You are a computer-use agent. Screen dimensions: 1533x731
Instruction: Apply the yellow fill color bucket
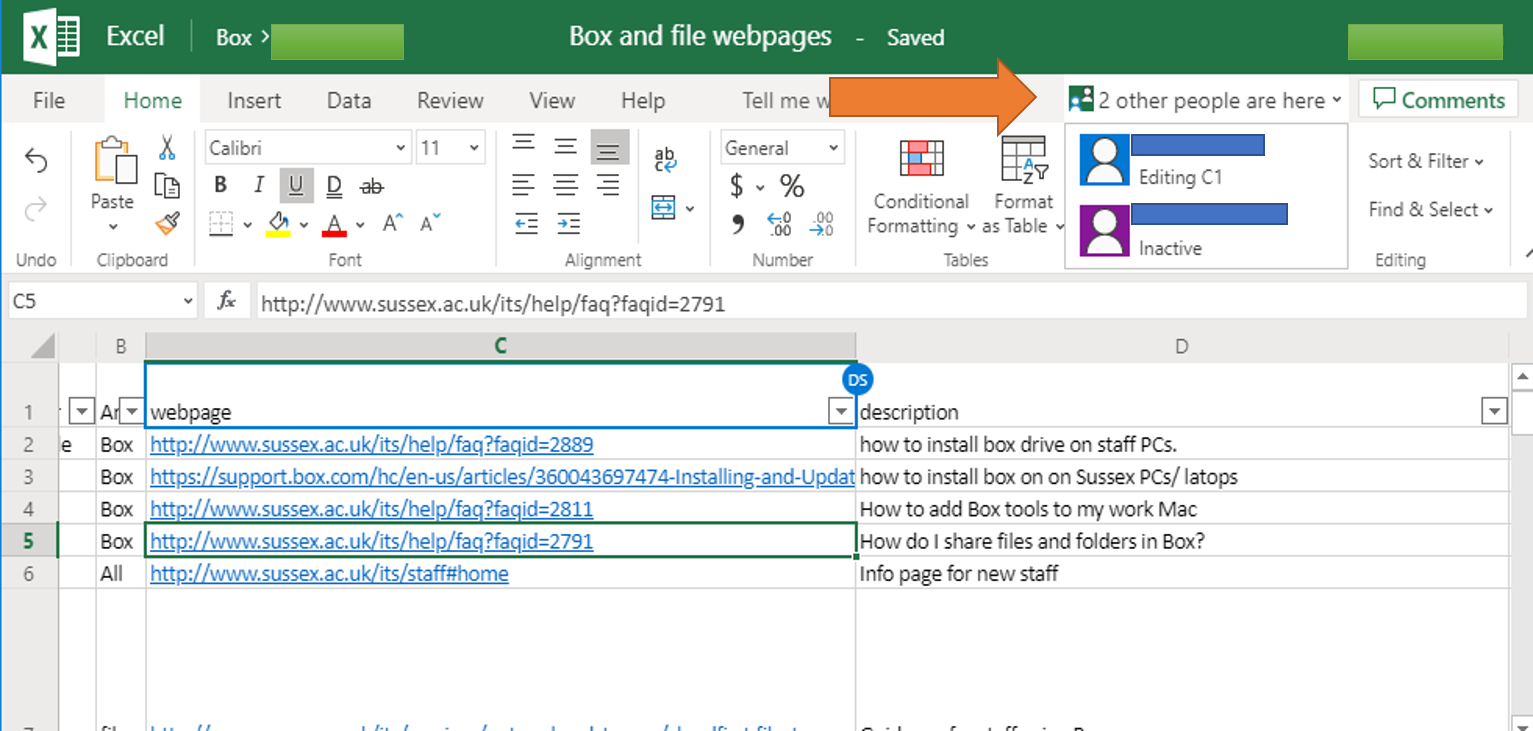[278, 224]
